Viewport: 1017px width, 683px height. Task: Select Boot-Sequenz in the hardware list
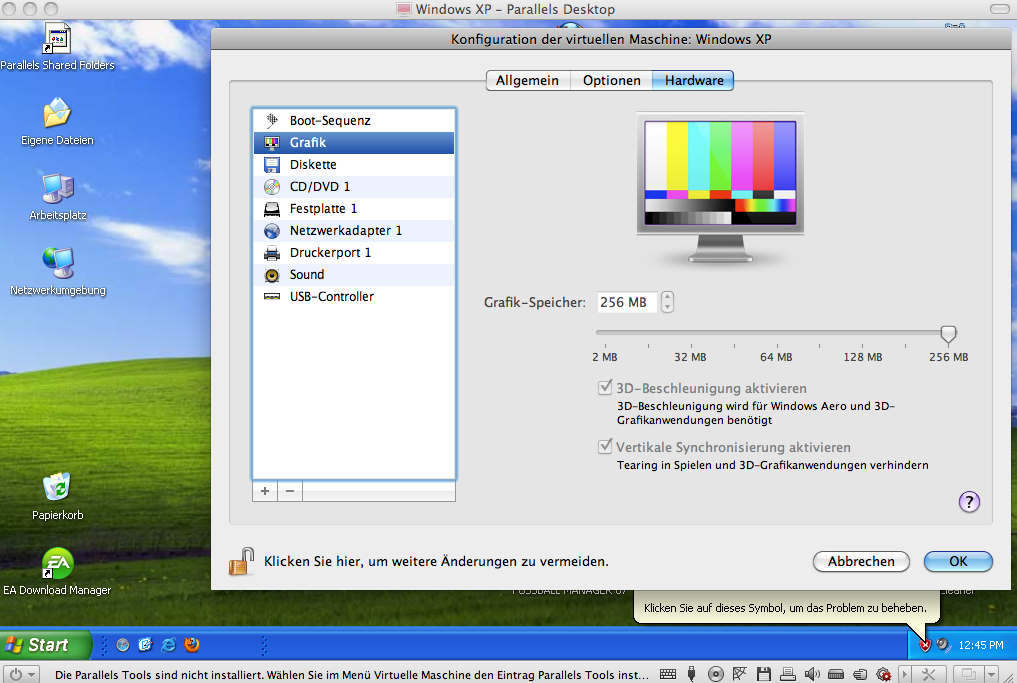click(x=354, y=121)
